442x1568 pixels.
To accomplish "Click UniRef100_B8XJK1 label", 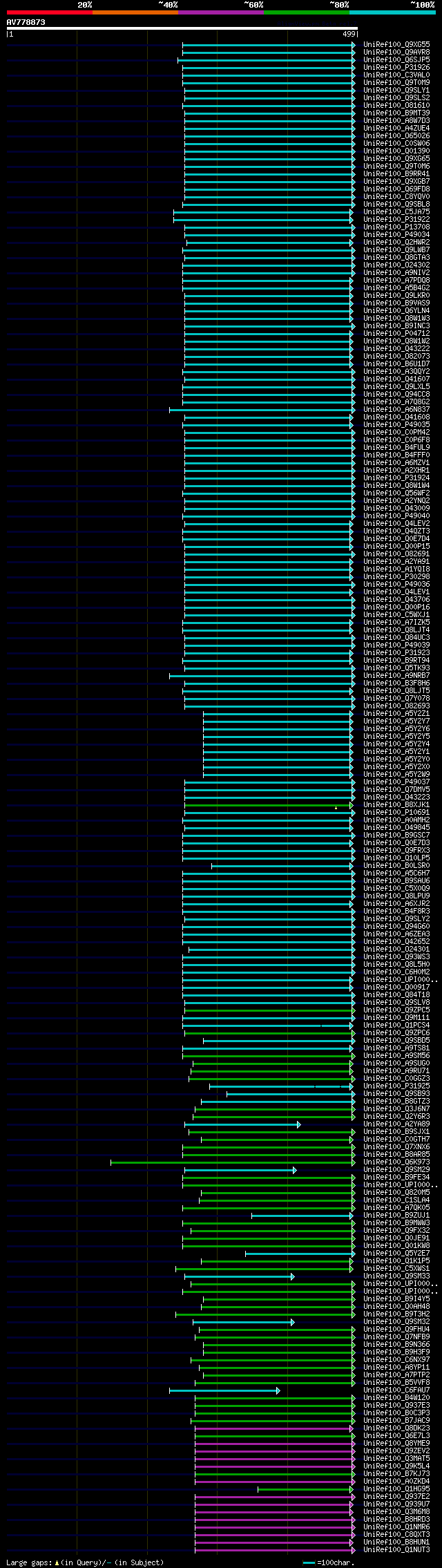I will (x=396, y=805).
